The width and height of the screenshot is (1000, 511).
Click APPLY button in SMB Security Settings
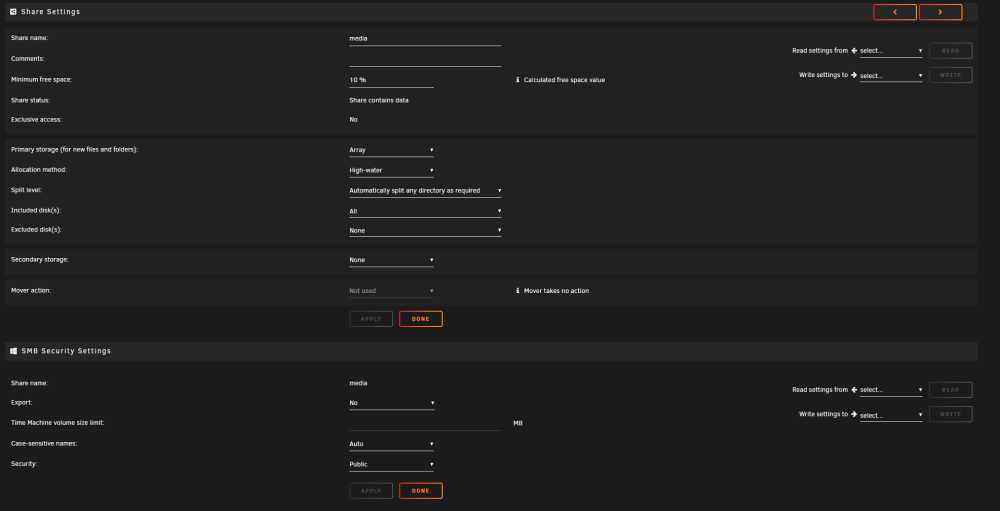click(371, 491)
